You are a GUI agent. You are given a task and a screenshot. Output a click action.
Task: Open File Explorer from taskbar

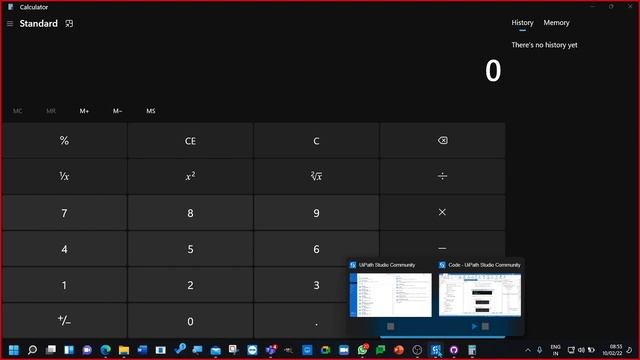click(124, 350)
